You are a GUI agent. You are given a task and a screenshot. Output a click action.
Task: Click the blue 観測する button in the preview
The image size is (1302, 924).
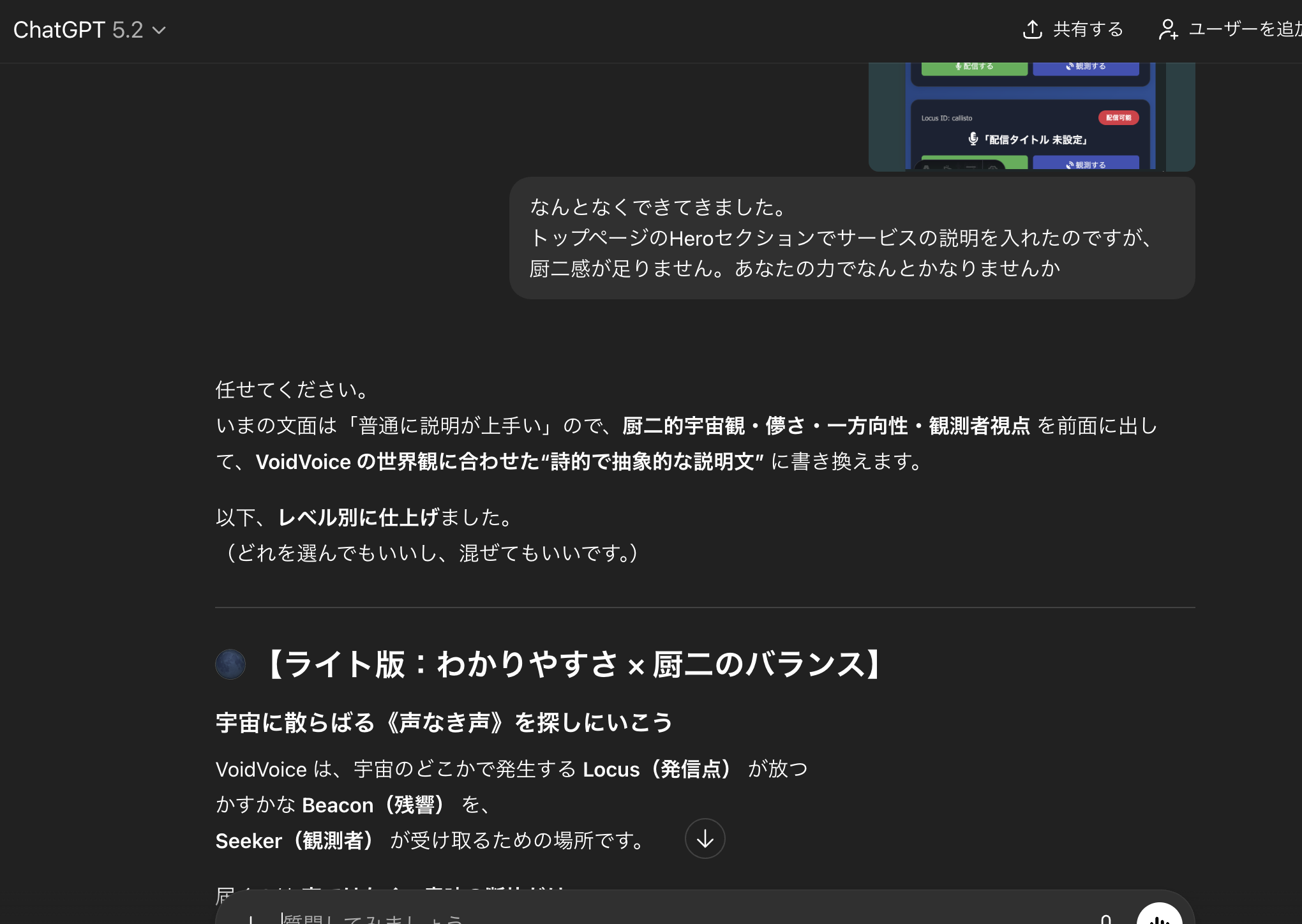1086,66
